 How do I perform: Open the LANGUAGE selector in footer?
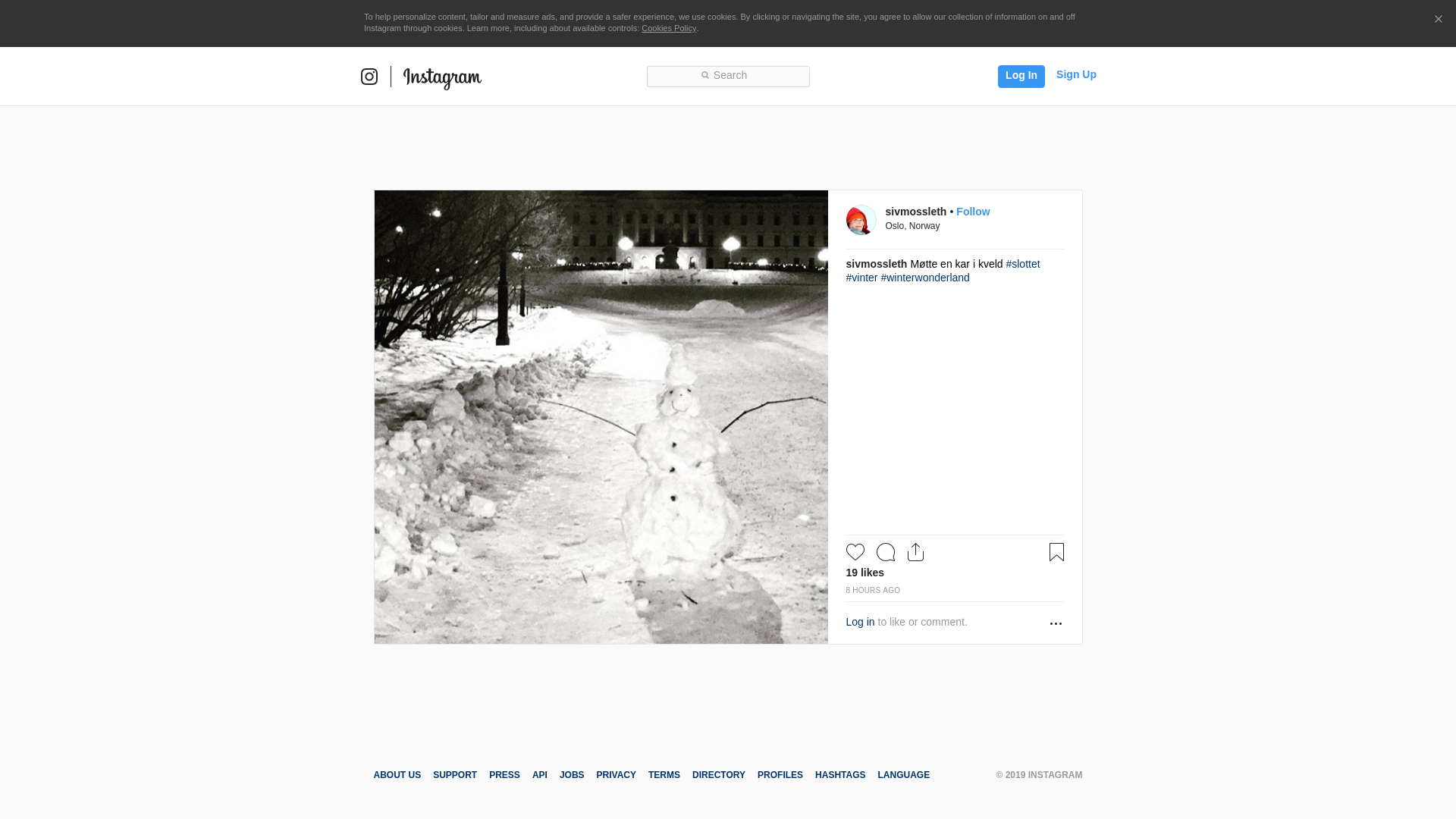pos(903,775)
